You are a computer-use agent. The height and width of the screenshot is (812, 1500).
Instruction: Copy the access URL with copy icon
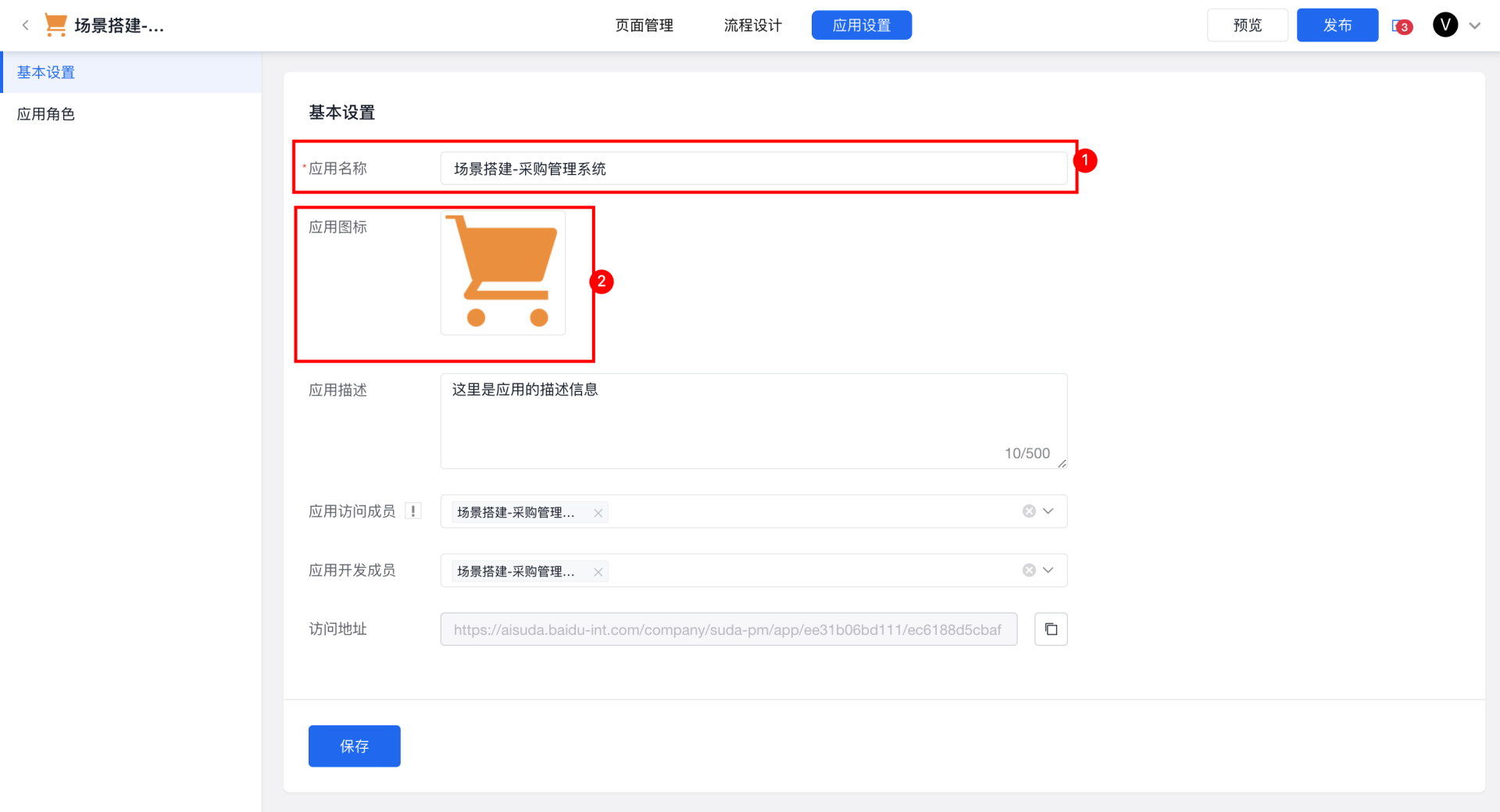1051,629
